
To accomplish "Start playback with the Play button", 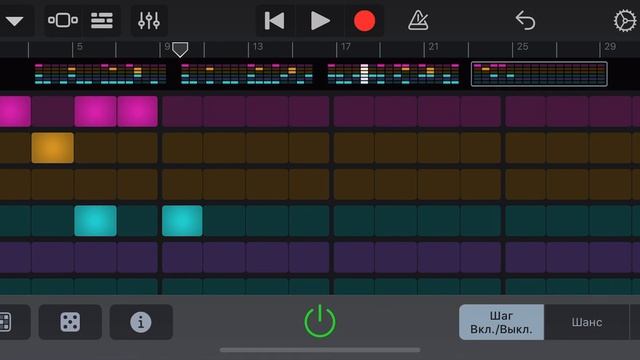I will point(320,20).
